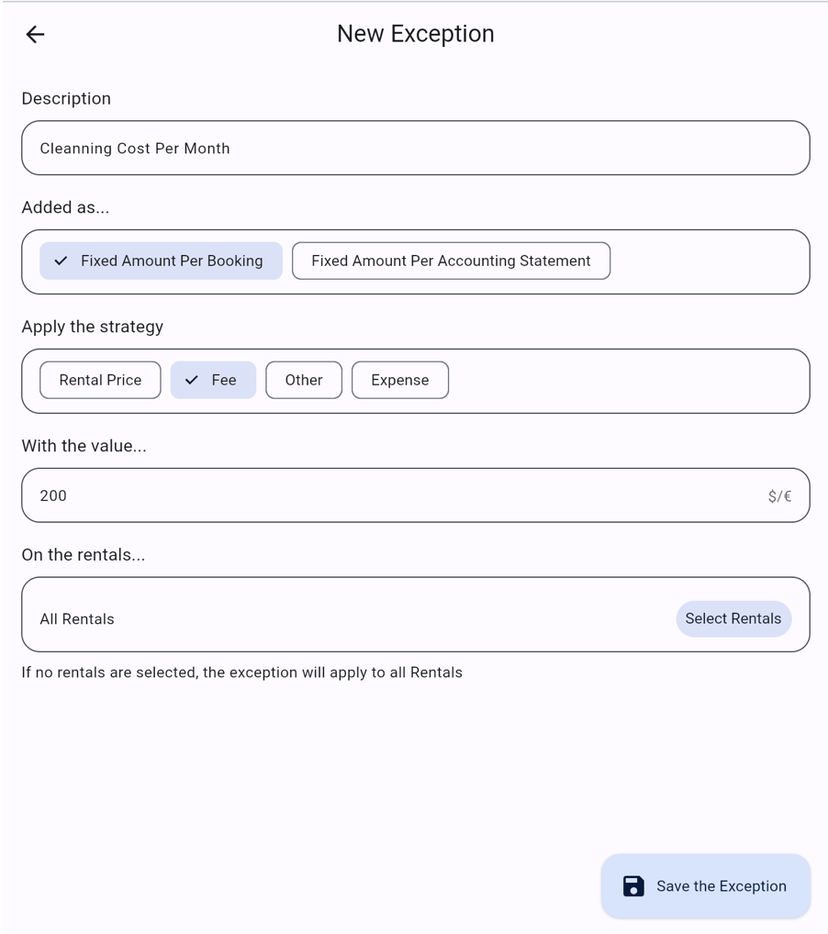
Task: Click the helper text about no rentals selected
Action: click(242, 672)
